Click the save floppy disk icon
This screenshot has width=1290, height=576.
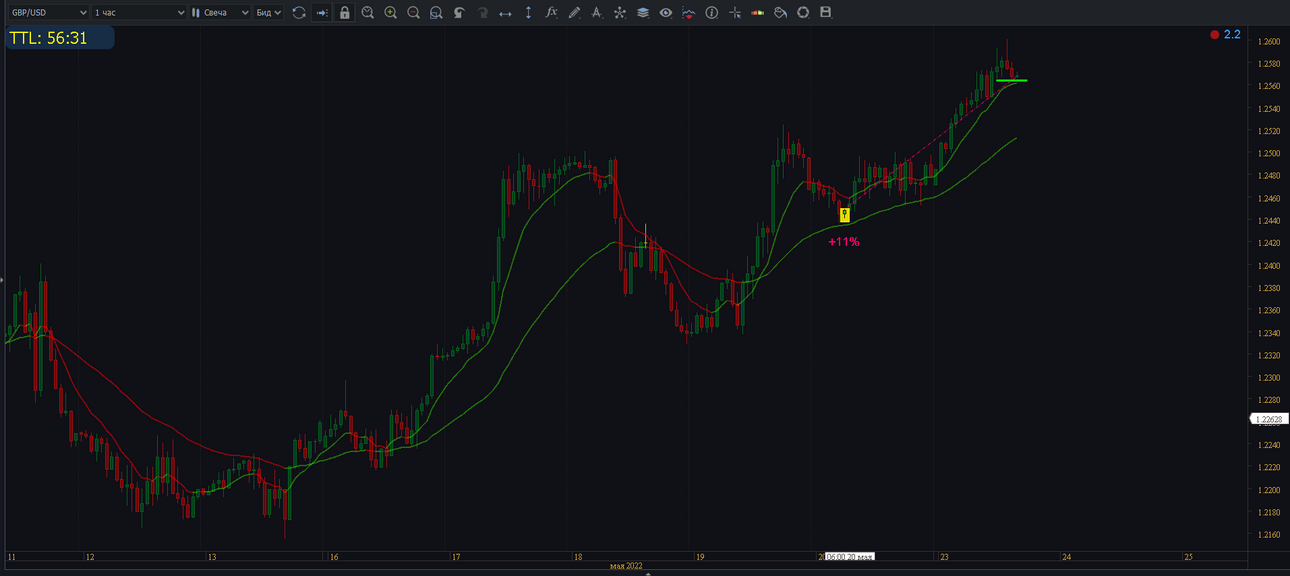pos(825,13)
